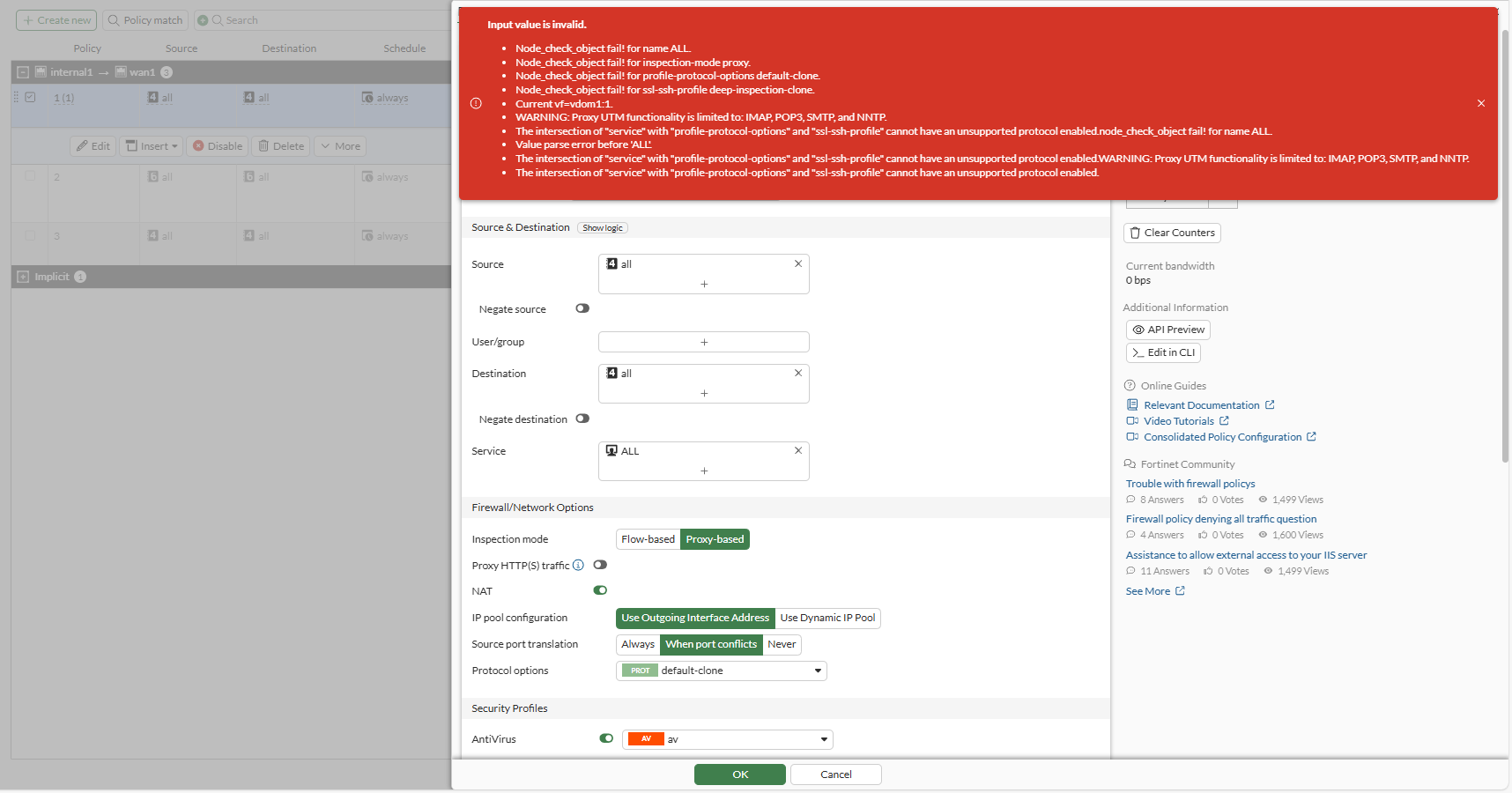Turn off the NAT toggle

[x=600, y=590]
